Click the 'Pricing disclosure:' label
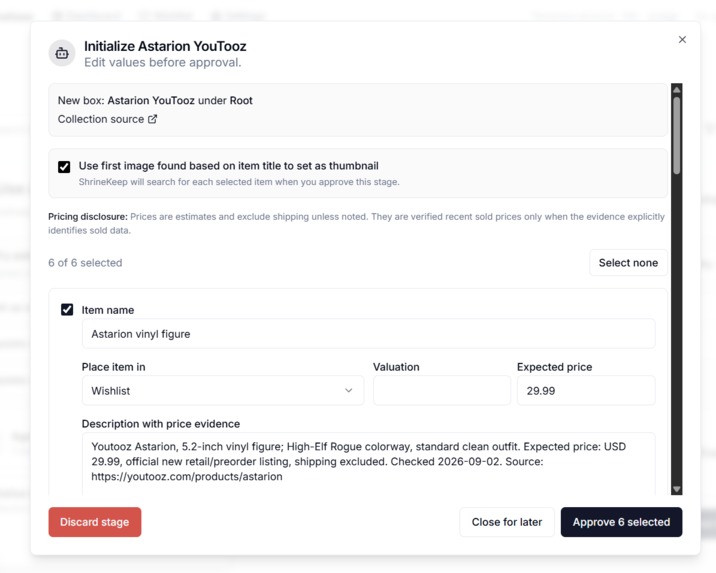The height and width of the screenshot is (573, 716). click(88, 216)
